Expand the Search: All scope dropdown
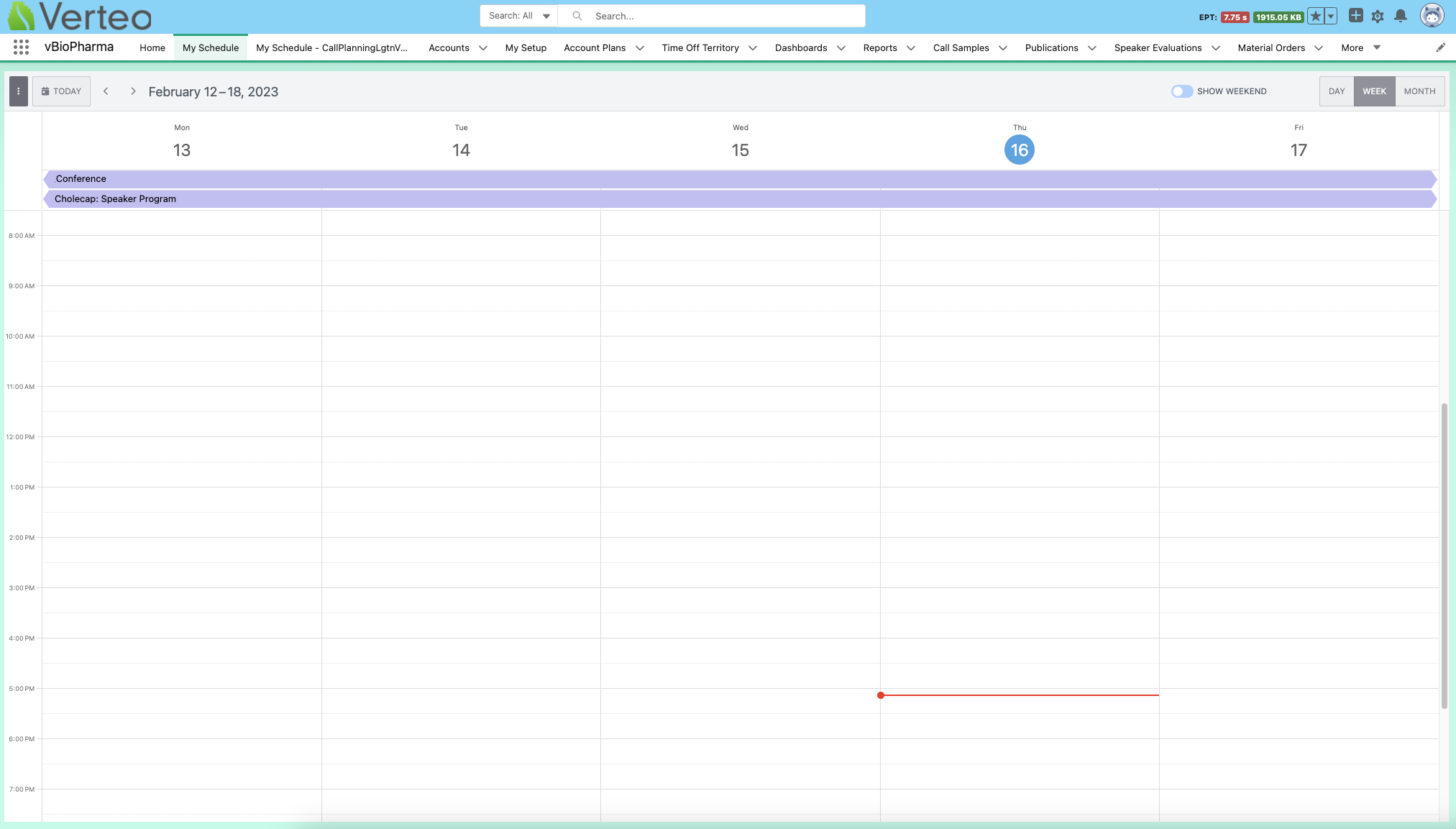The height and width of the screenshot is (829, 1456). click(518, 16)
